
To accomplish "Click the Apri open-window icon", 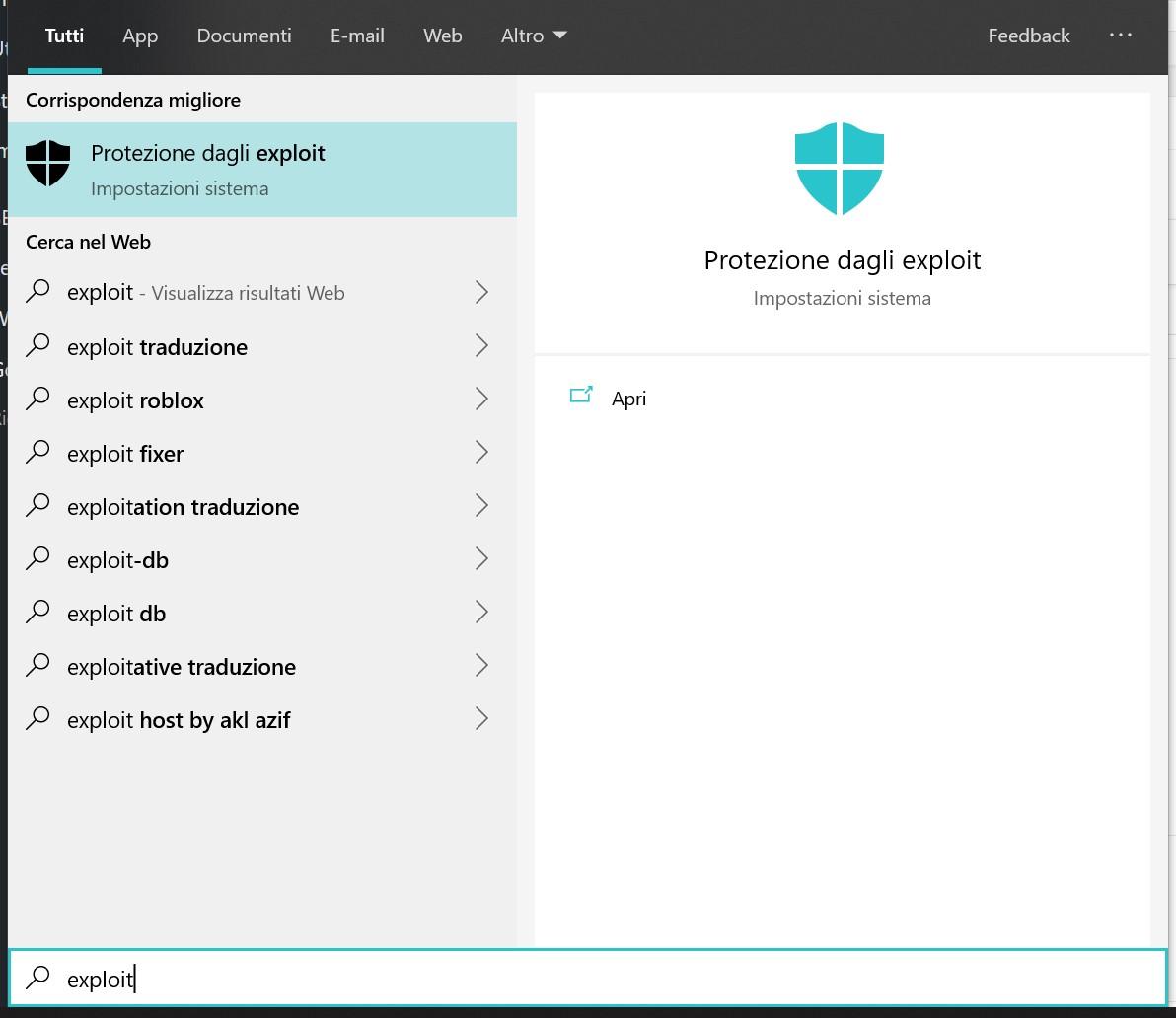I will [x=581, y=395].
